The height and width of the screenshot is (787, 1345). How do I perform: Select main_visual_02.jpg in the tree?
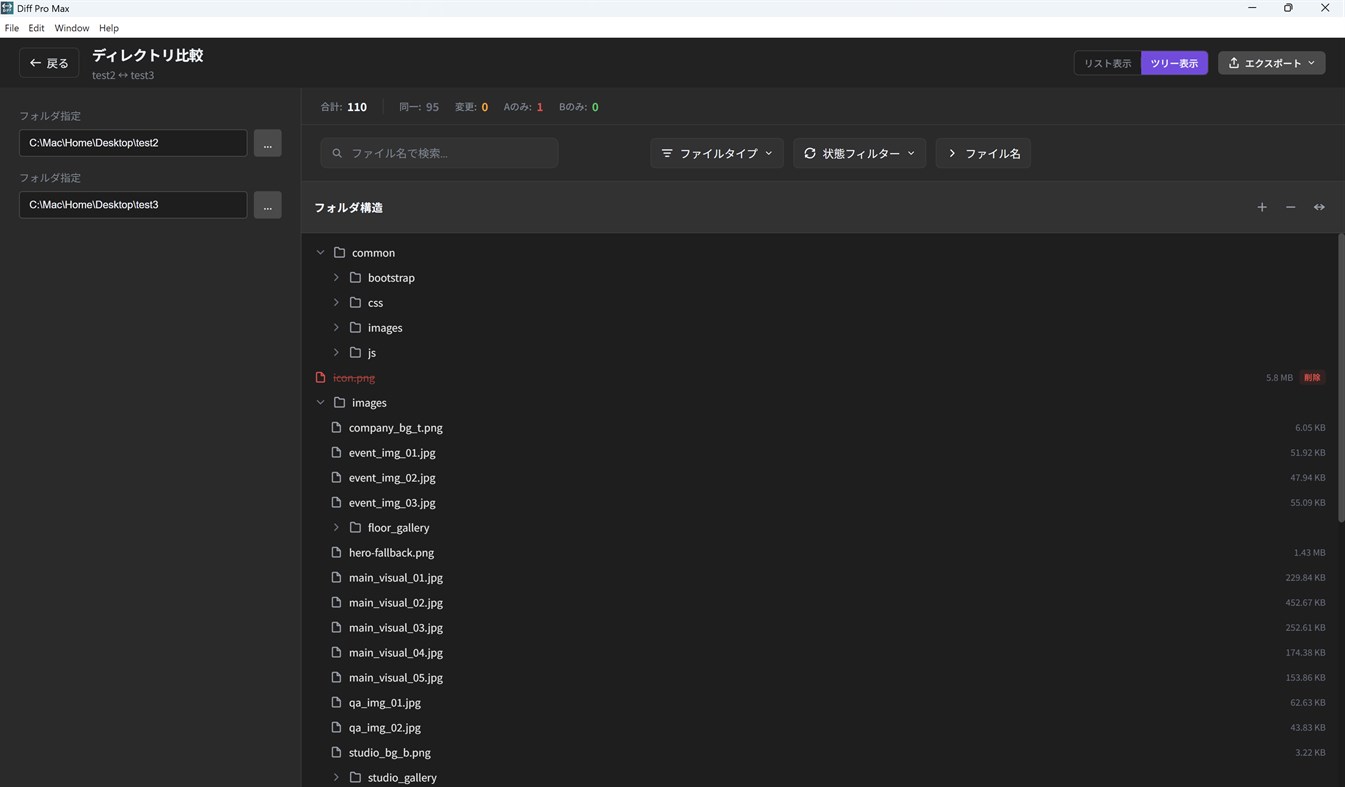coord(819,603)
